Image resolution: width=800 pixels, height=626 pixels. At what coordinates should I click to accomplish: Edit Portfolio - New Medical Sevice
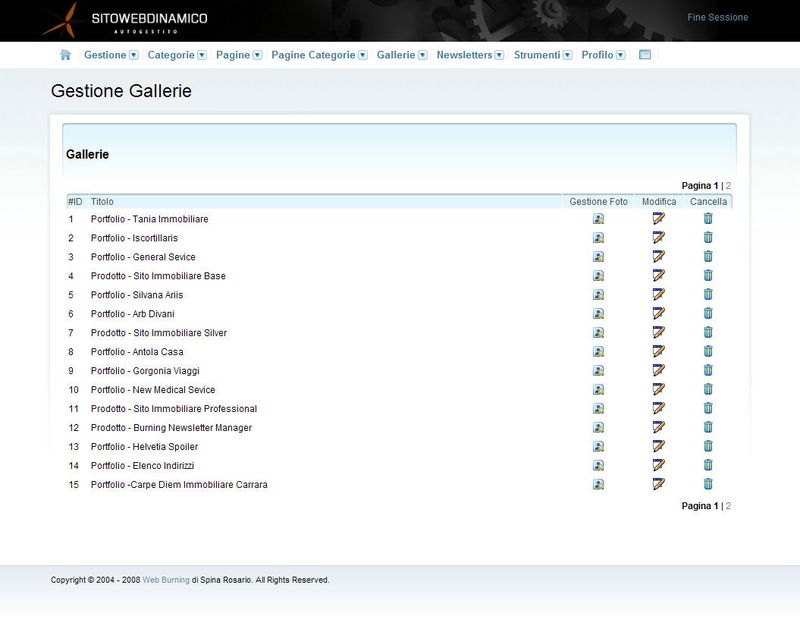pyautogui.click(x=659, y=389)
